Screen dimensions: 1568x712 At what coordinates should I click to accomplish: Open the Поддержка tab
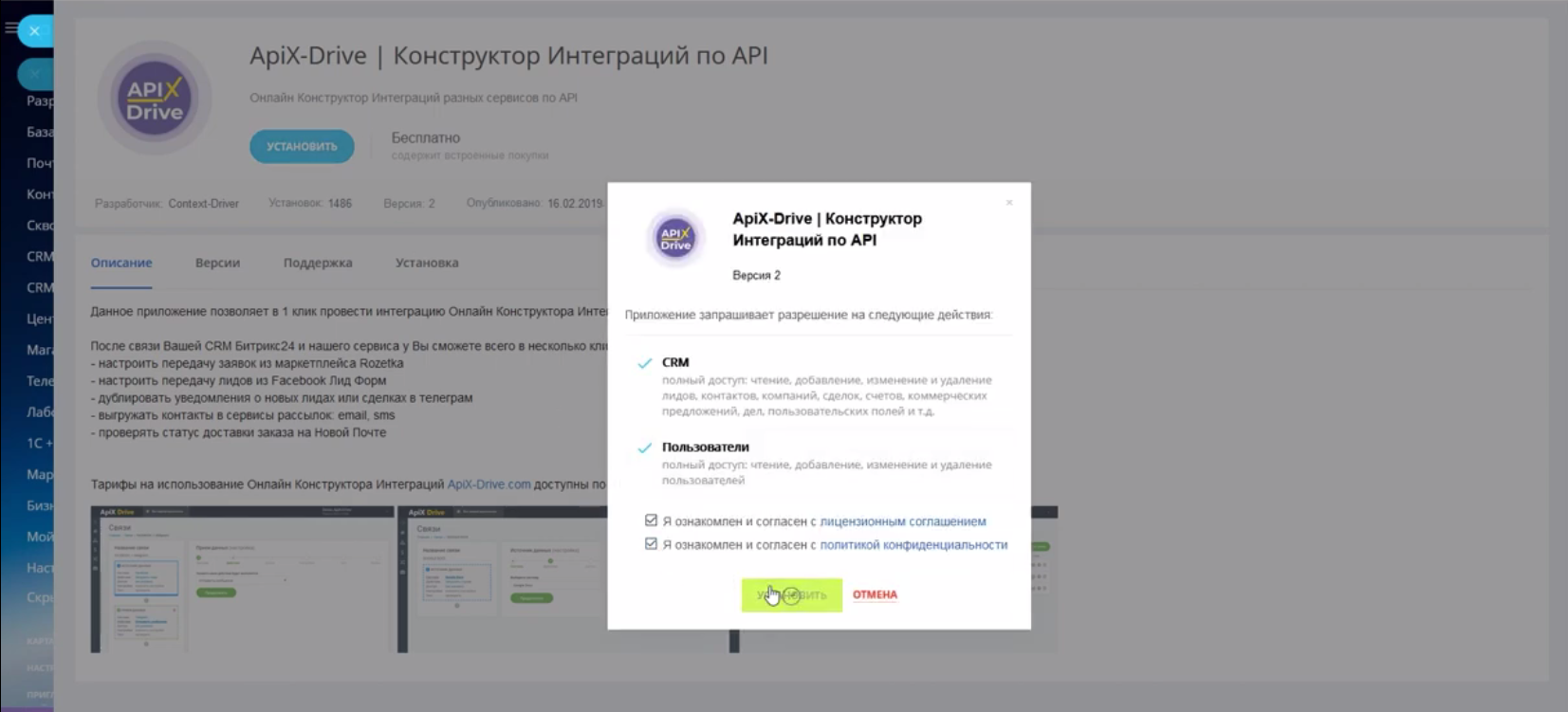tap(318, 263)
